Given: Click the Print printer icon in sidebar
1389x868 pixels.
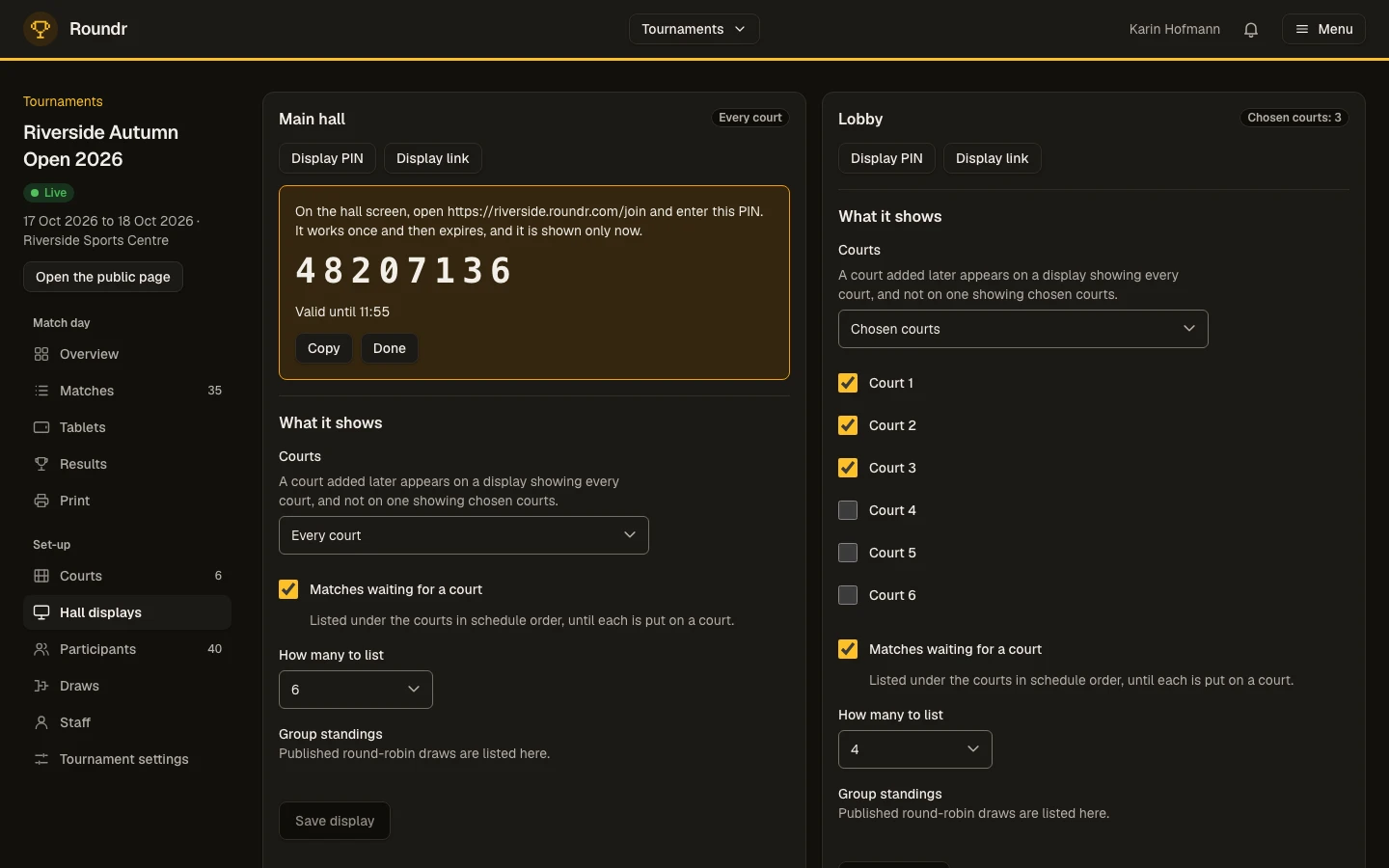Looking at the screenshot, I should [x=41, y=501].
